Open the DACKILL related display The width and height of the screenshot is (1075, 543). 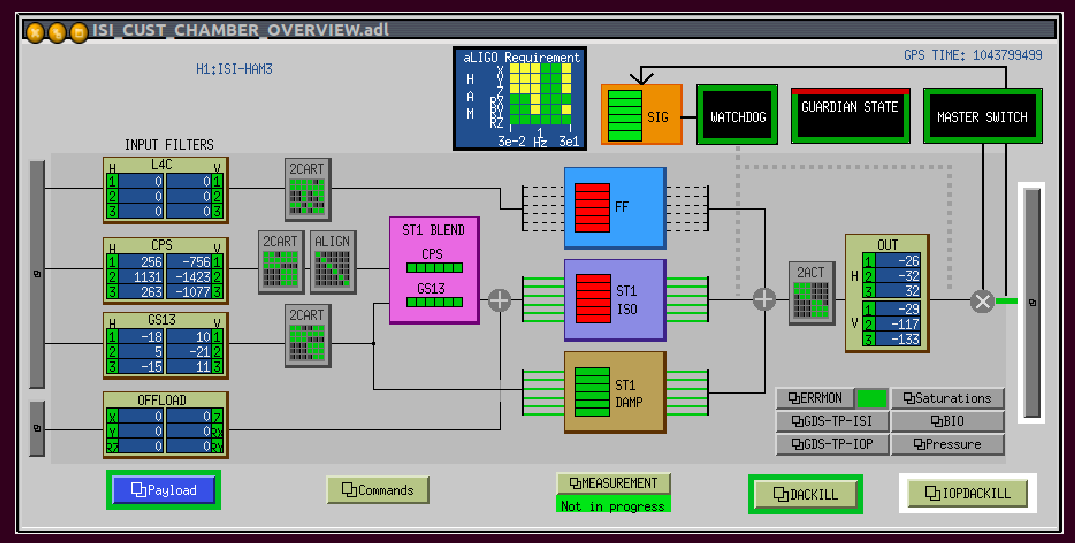pos(805,493)
